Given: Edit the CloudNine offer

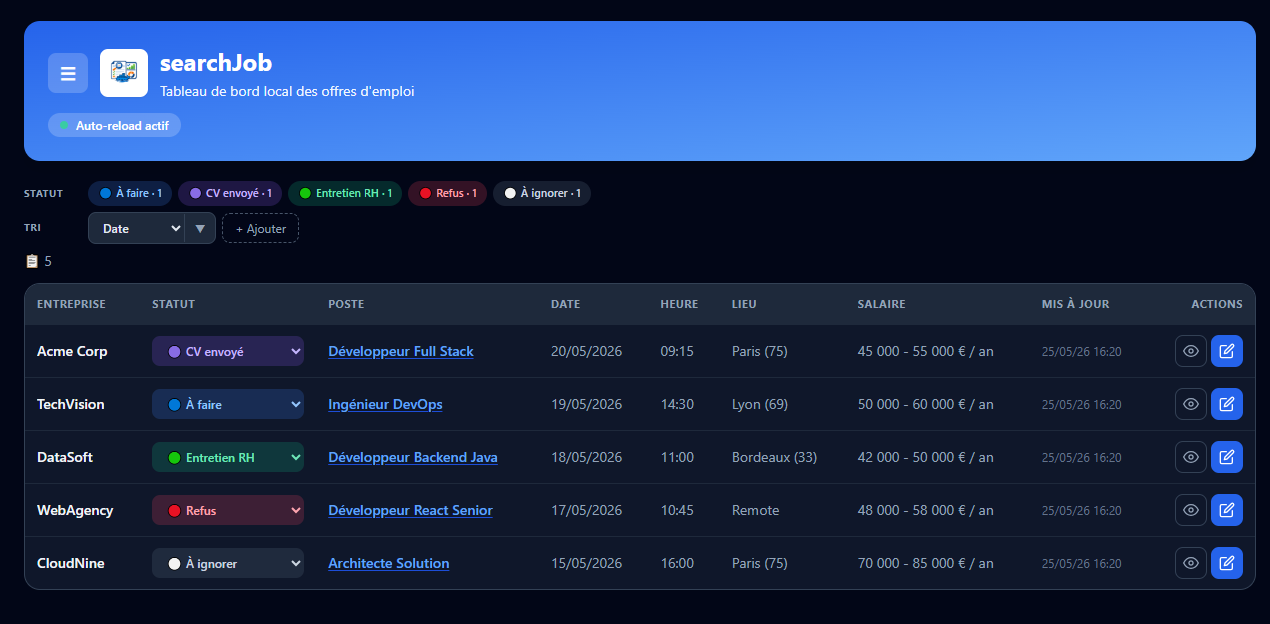Looking at the screenshot, I should pyautogui.click(x=1227, y=563).
